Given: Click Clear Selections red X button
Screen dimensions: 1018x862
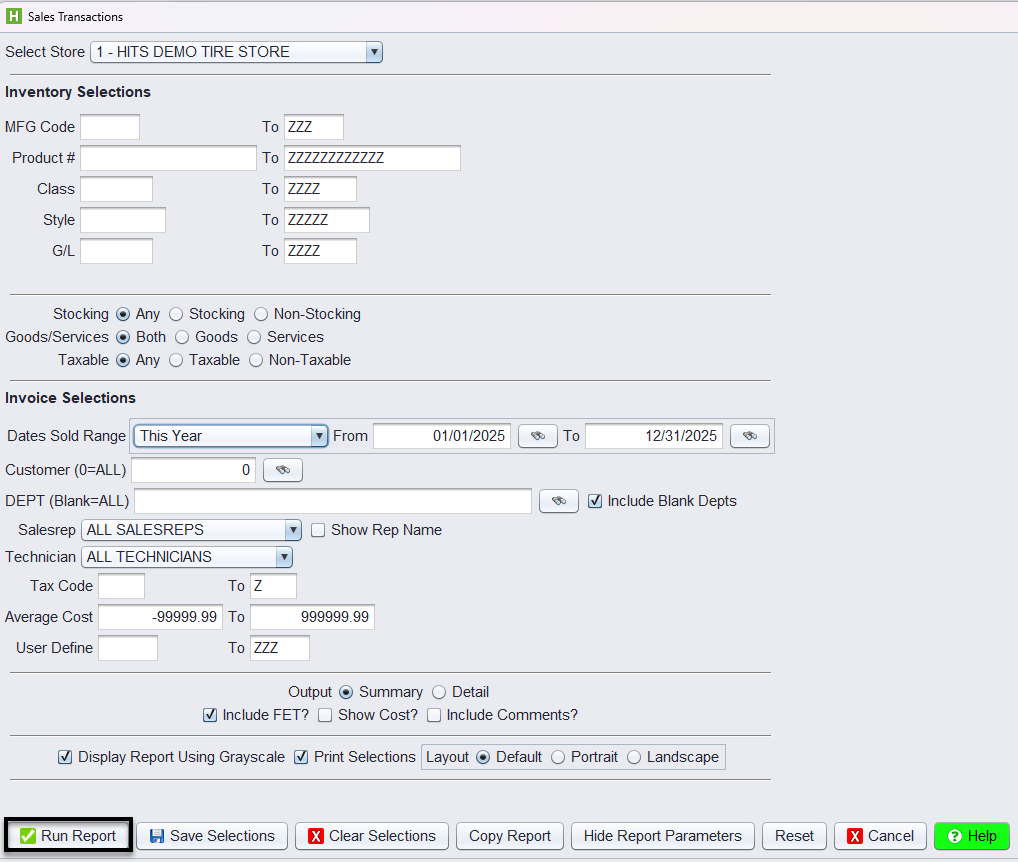Looking at the screenshot, I should 371,836.
